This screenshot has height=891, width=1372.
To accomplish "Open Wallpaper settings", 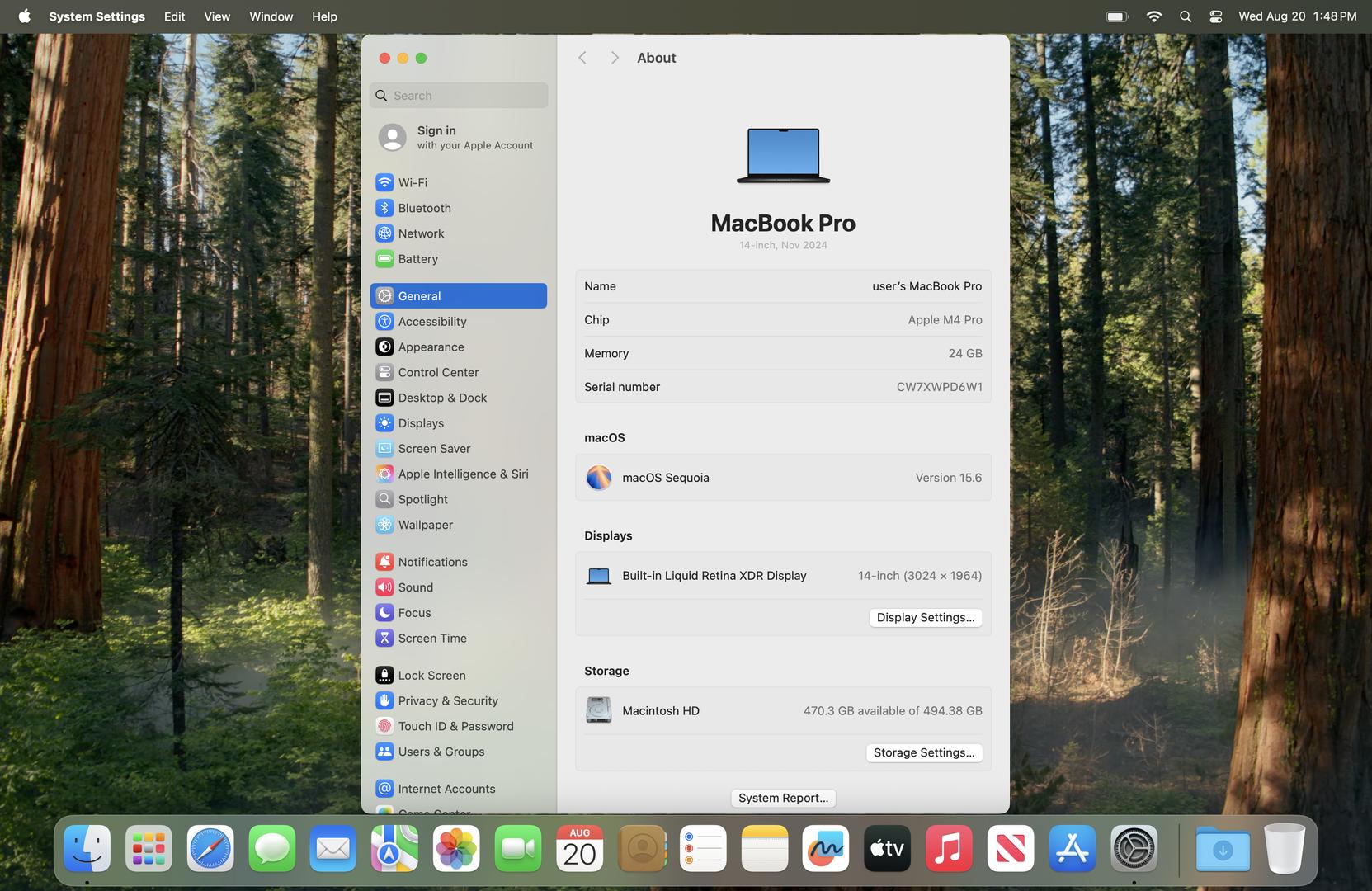I will [x=458, y=525].
